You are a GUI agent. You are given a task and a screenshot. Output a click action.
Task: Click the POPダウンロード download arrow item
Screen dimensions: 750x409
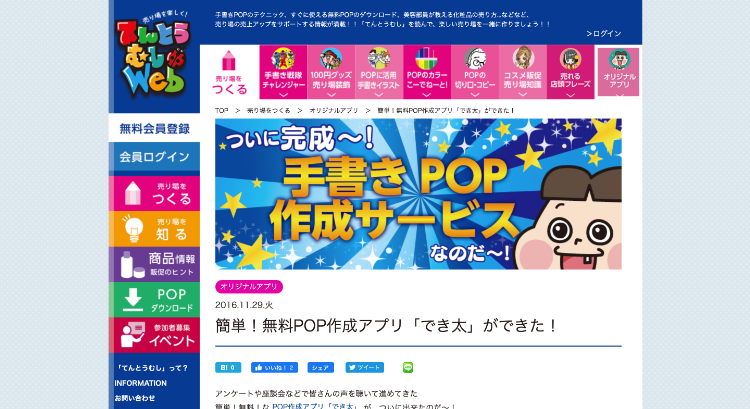click(154, 300)
